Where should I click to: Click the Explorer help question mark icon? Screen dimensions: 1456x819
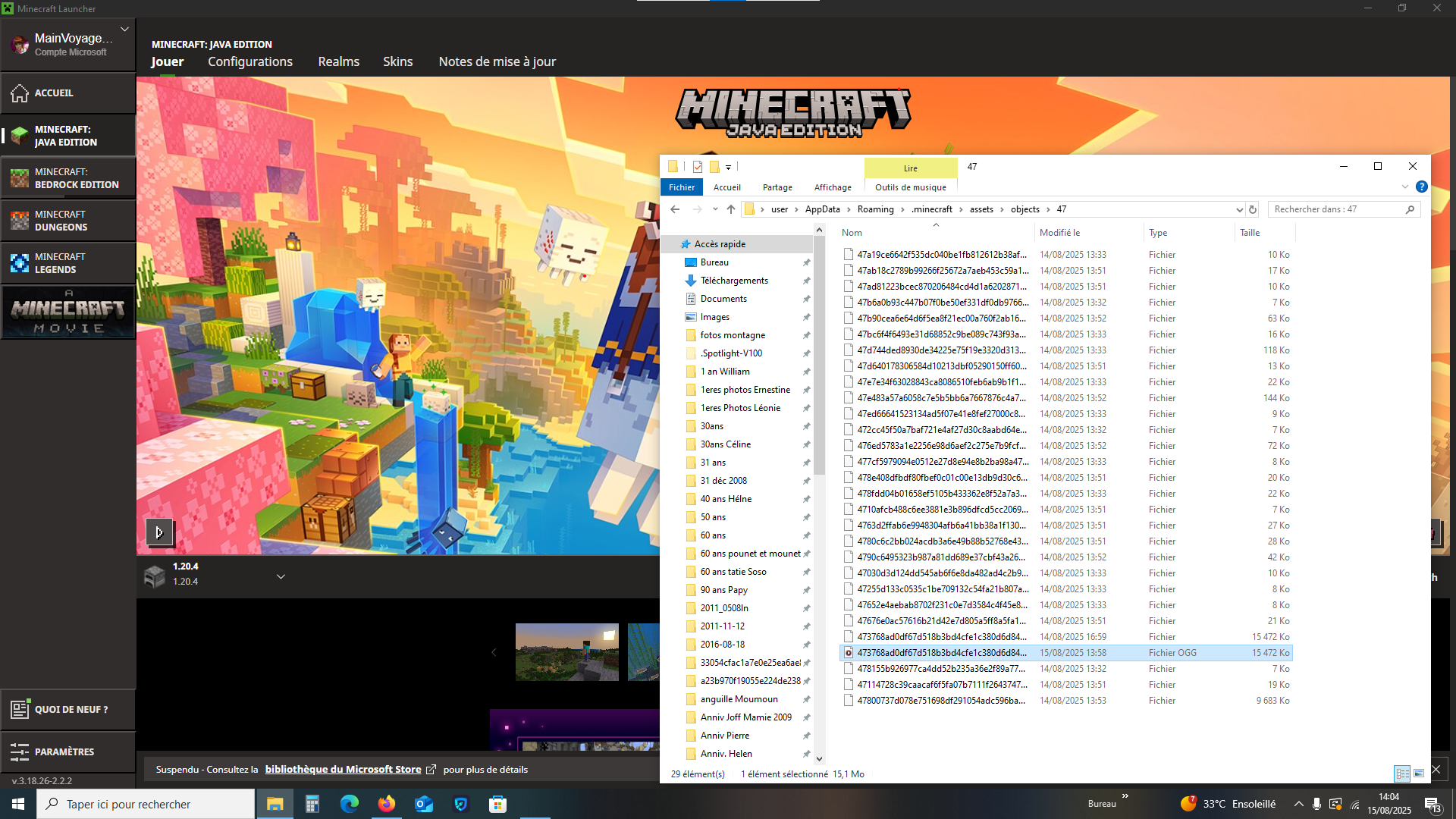1422,187
